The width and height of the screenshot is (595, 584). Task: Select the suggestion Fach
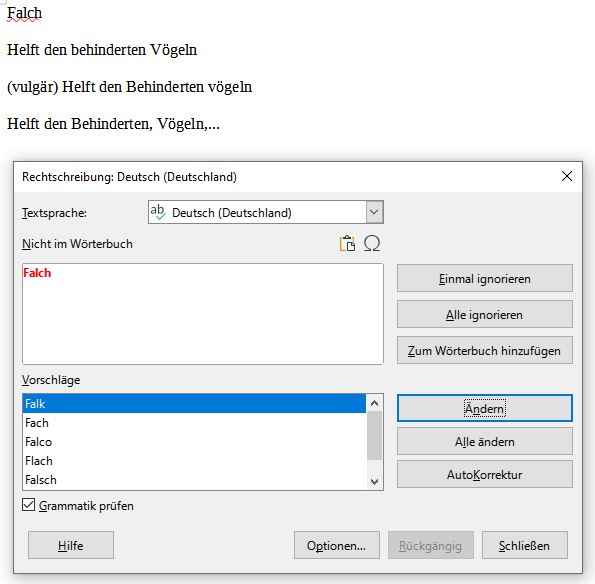(x=194, y=422)
